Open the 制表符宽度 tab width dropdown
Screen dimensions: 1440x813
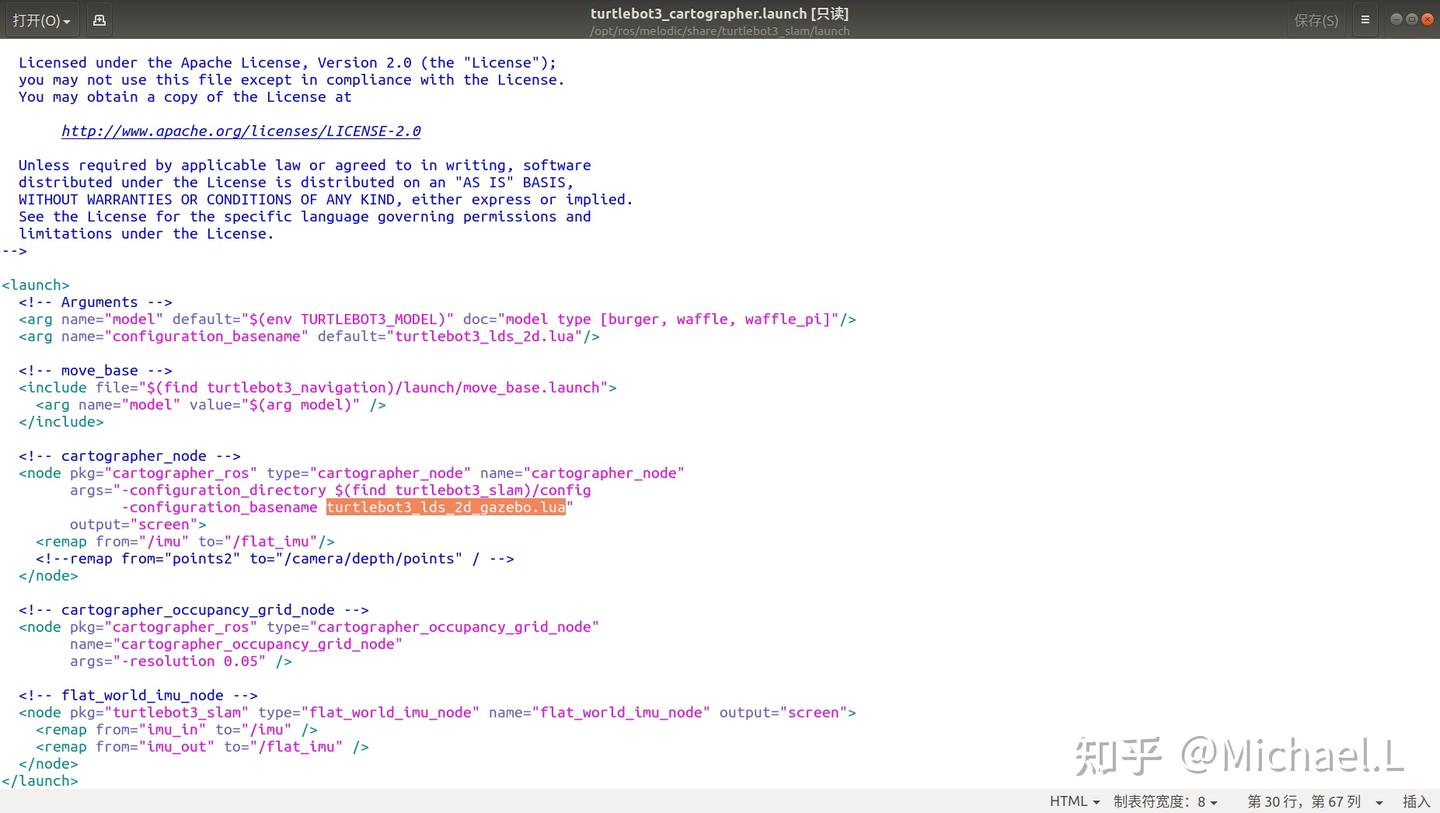(x=1165, y=801)
